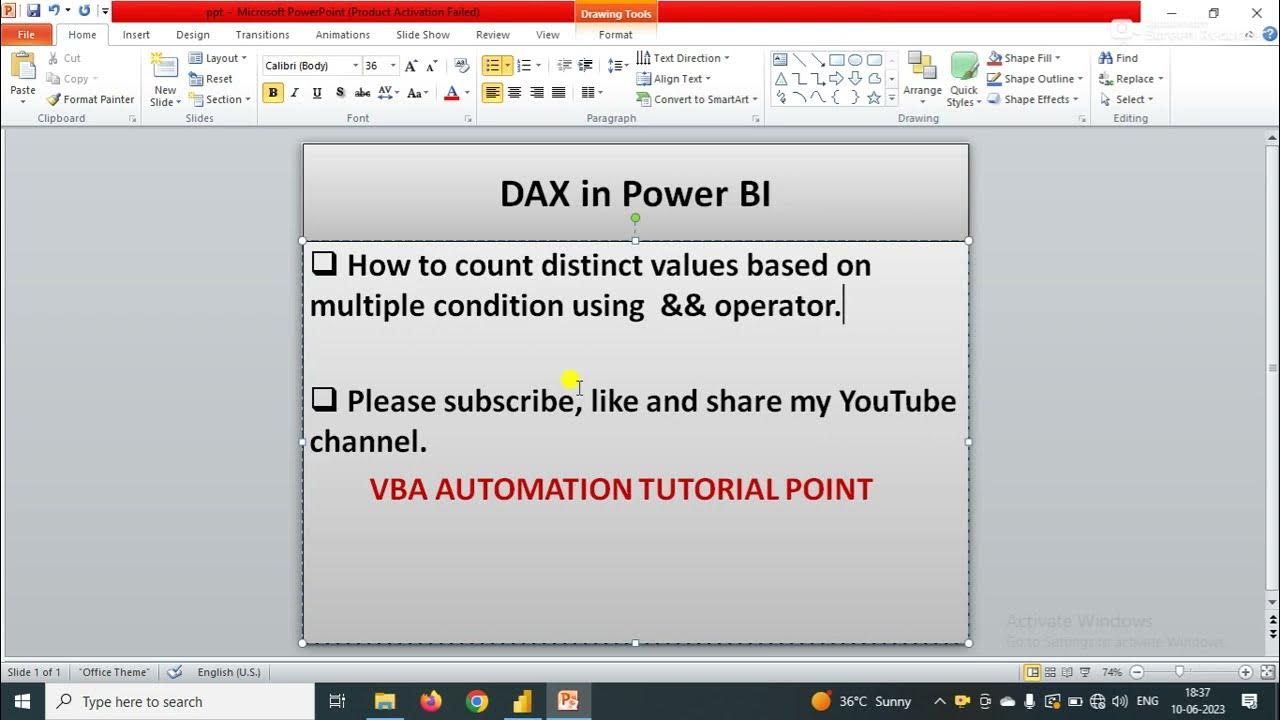Viewport: 1280px width, 720px height.
Task: Open the Text Direction dropdown
Action: (683, 58)
